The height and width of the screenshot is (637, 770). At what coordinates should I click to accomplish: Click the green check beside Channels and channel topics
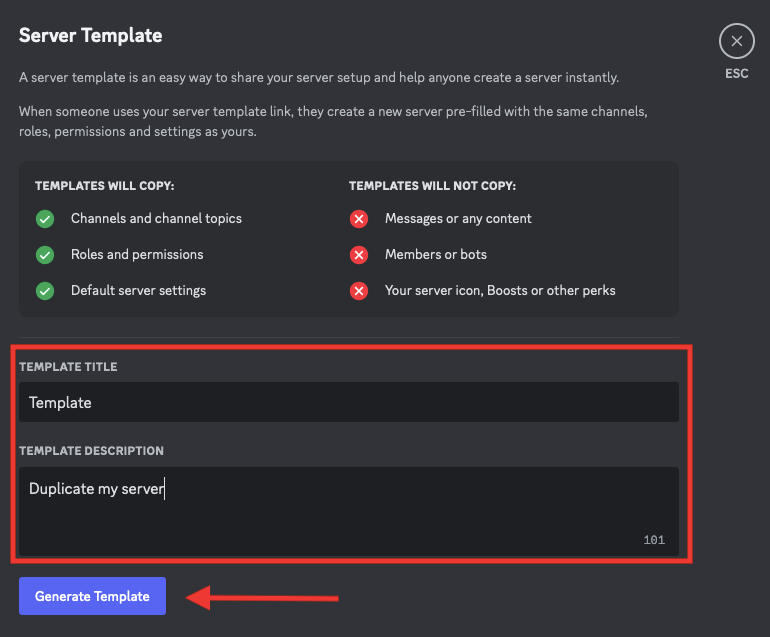coord(45,219)
